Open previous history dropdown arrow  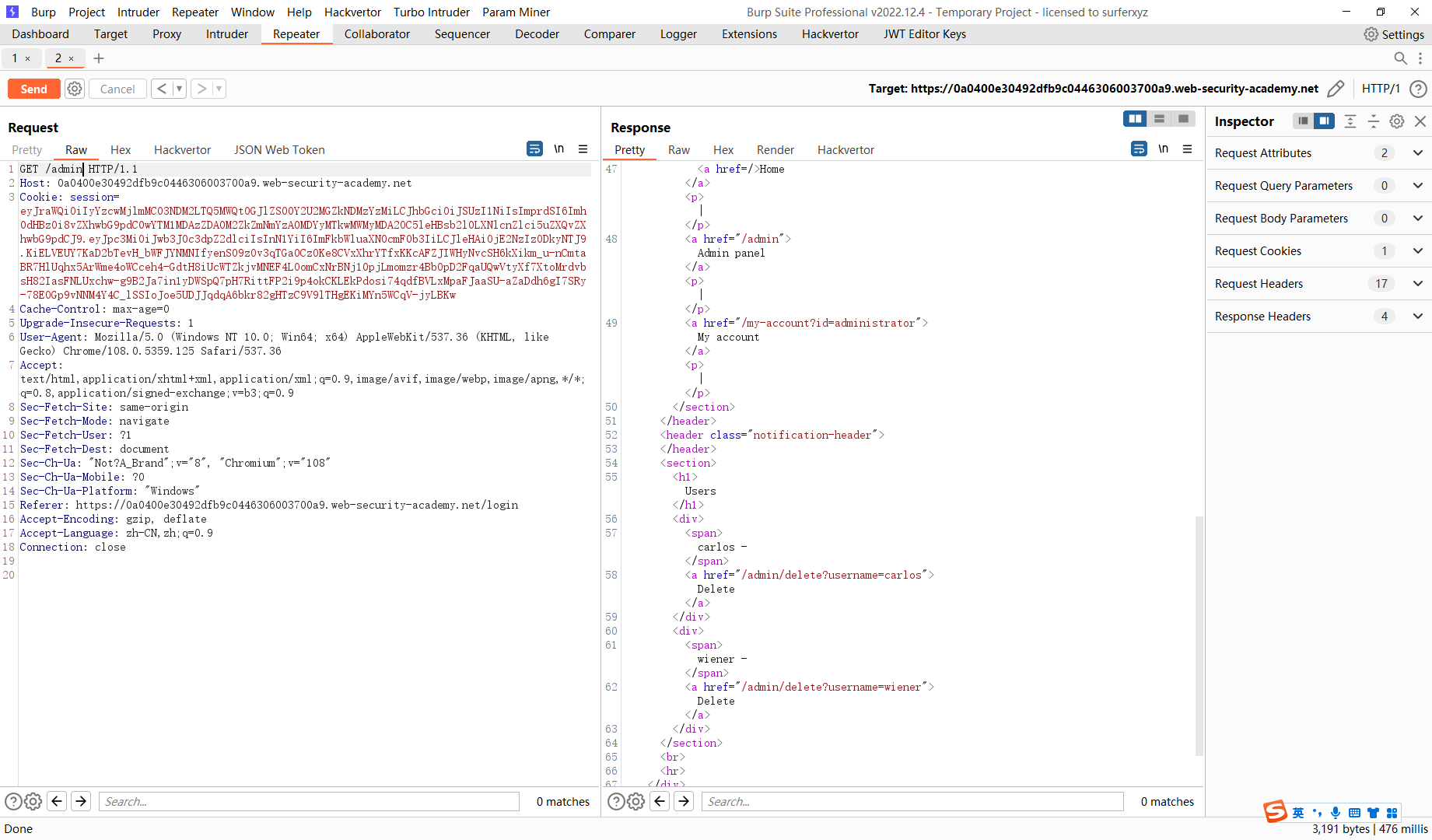tap(179, 89)
